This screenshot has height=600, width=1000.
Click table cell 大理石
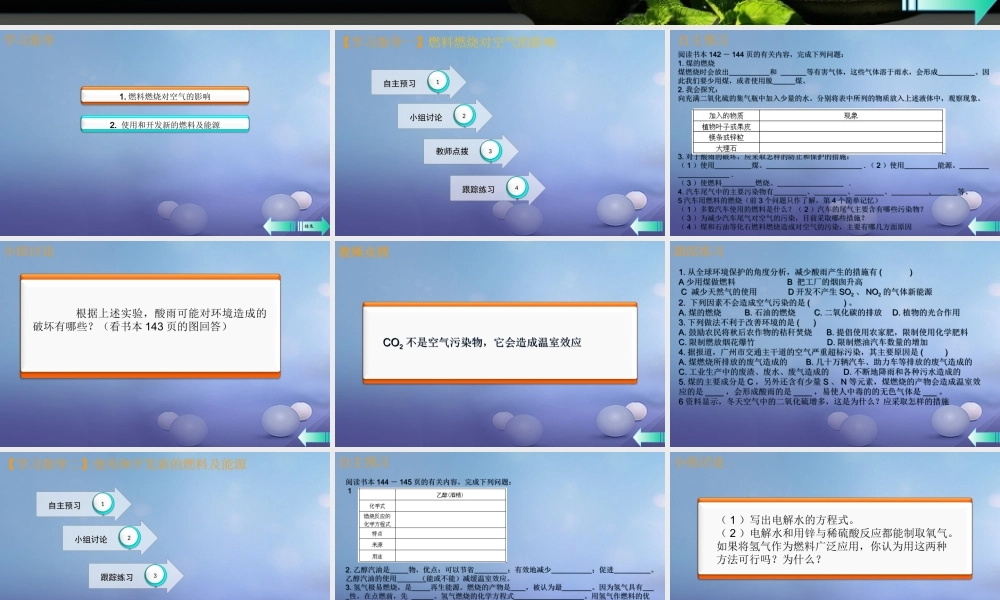point(726,148)
